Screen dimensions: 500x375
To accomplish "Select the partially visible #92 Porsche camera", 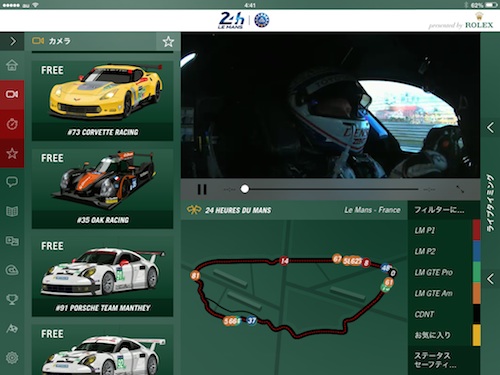I will [103, 350].
